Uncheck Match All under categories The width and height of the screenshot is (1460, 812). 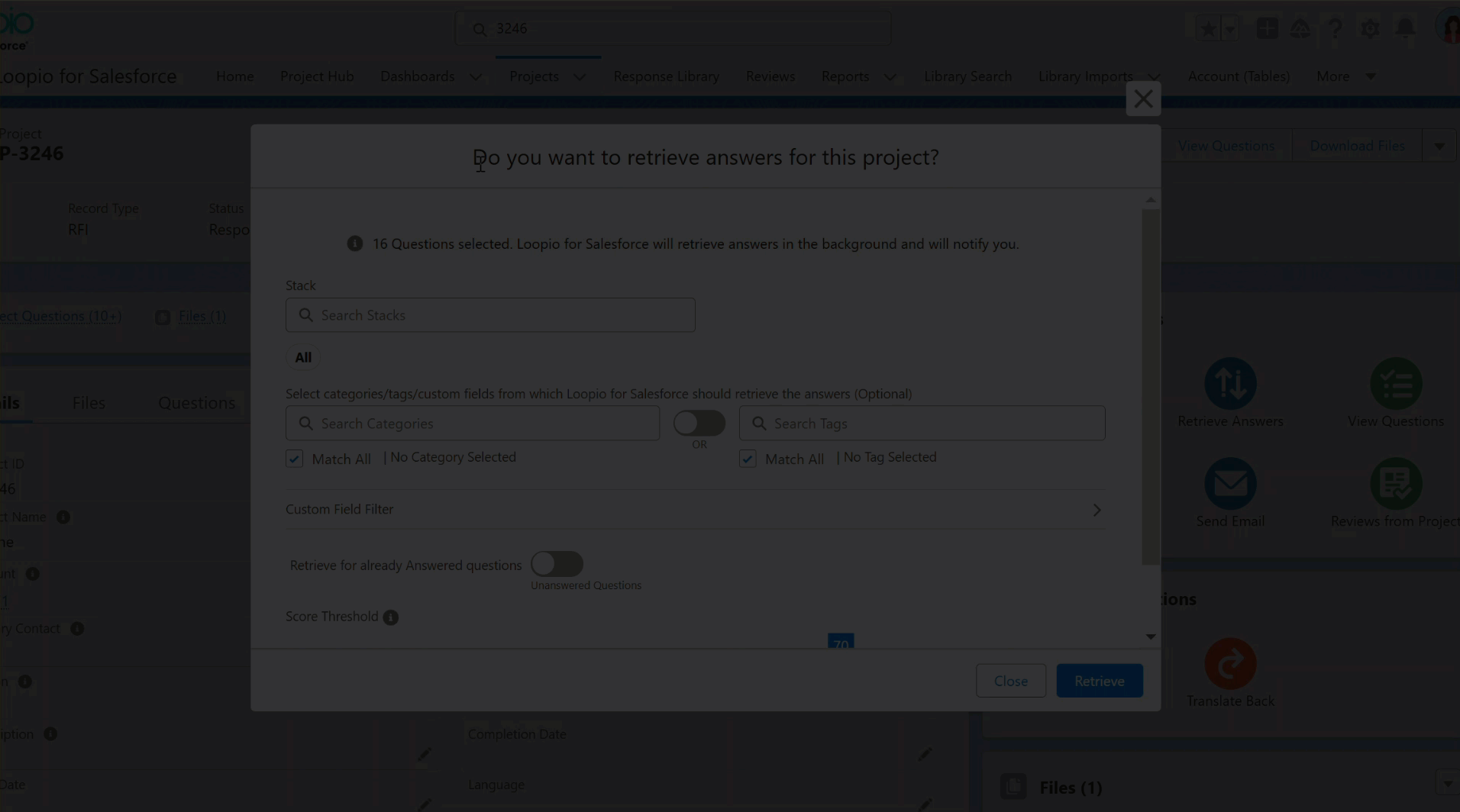pyautogui.click(x=294, y=459)
